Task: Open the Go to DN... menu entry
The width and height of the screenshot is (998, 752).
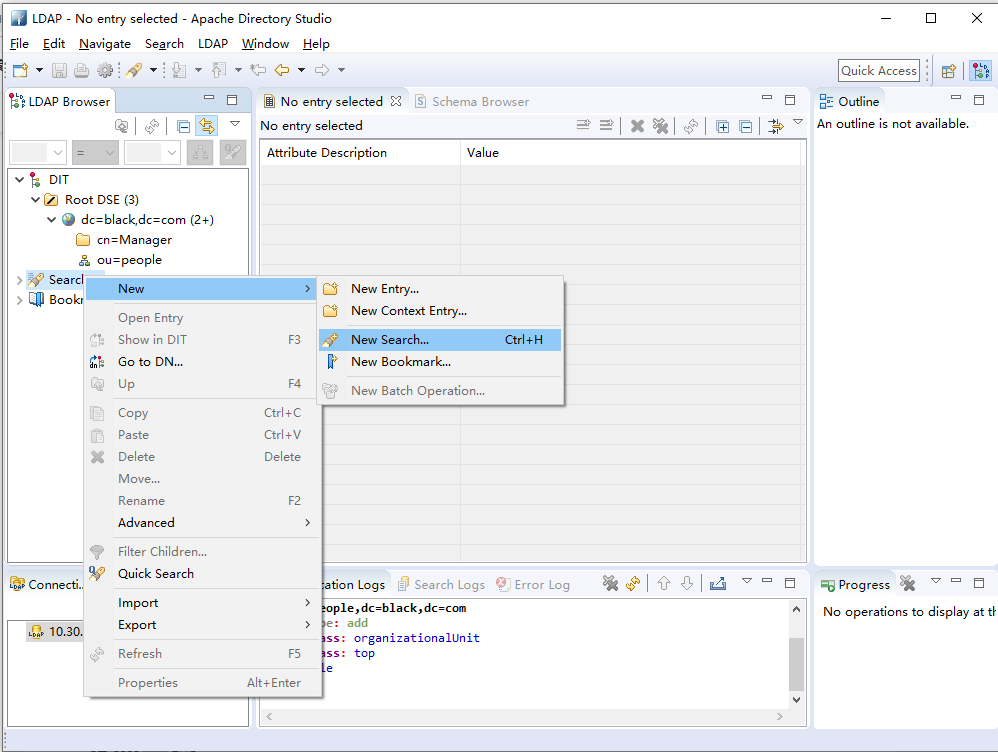Action: tap(202, 362)
